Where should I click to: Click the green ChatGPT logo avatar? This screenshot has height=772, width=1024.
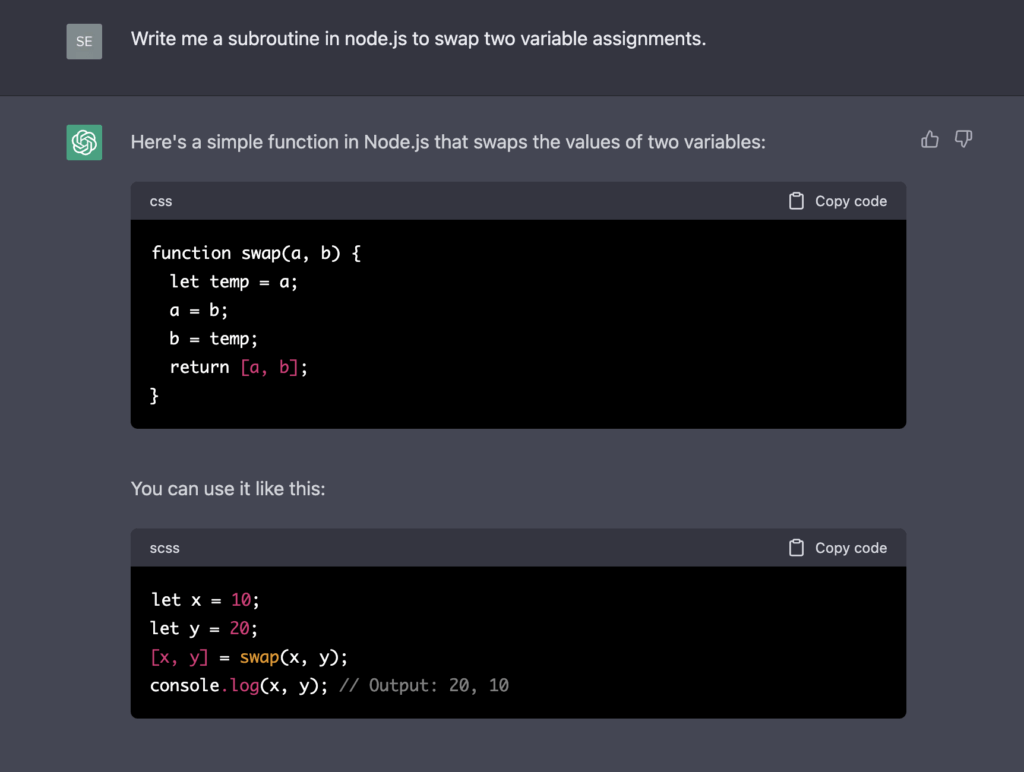[x=84, y=143]
